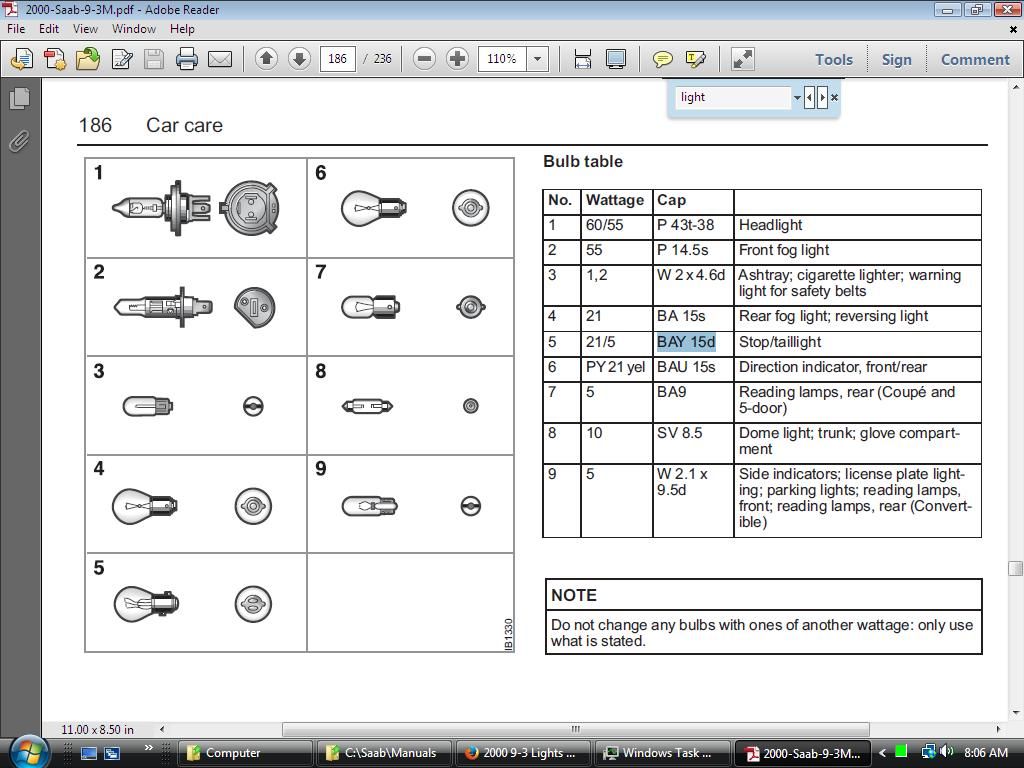Zoom in using the plus button
The width and height of the screenshot is (1024, 768).
click(457, 59)
